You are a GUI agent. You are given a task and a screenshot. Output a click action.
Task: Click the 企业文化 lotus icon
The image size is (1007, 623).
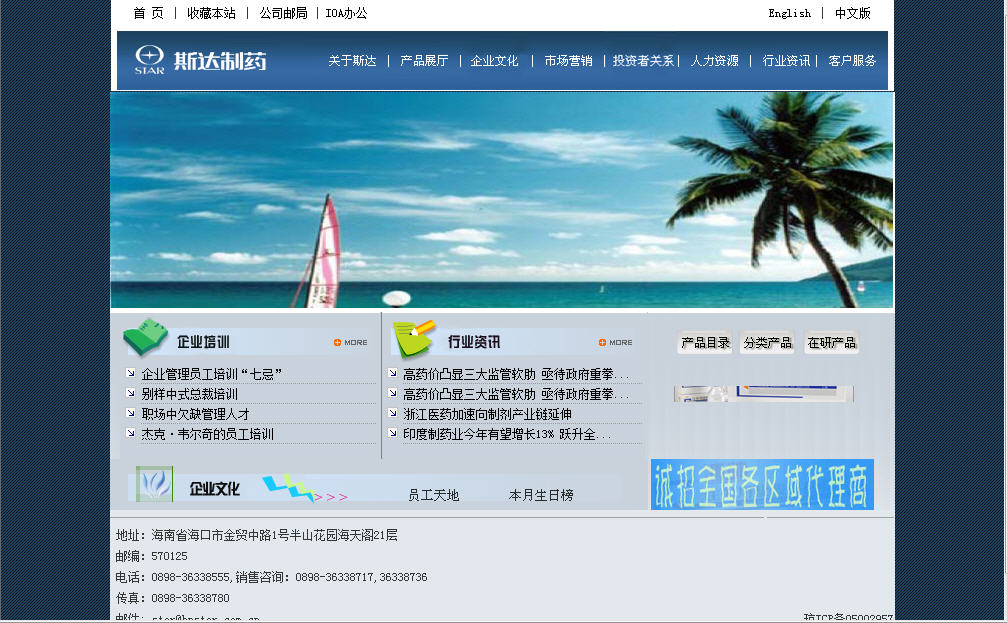click(x=155, y=485)
